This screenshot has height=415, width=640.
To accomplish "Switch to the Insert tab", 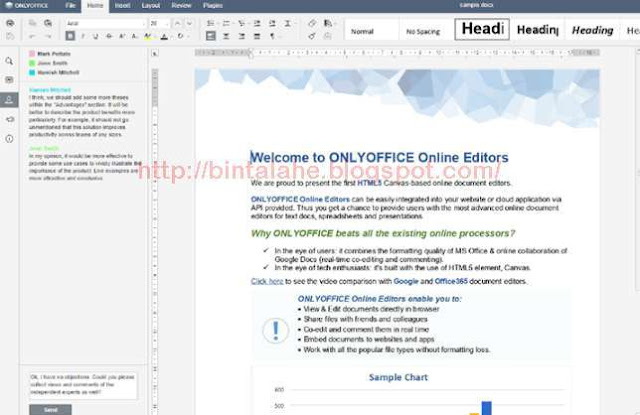I will pyautogui.click(x=122, y=5).
